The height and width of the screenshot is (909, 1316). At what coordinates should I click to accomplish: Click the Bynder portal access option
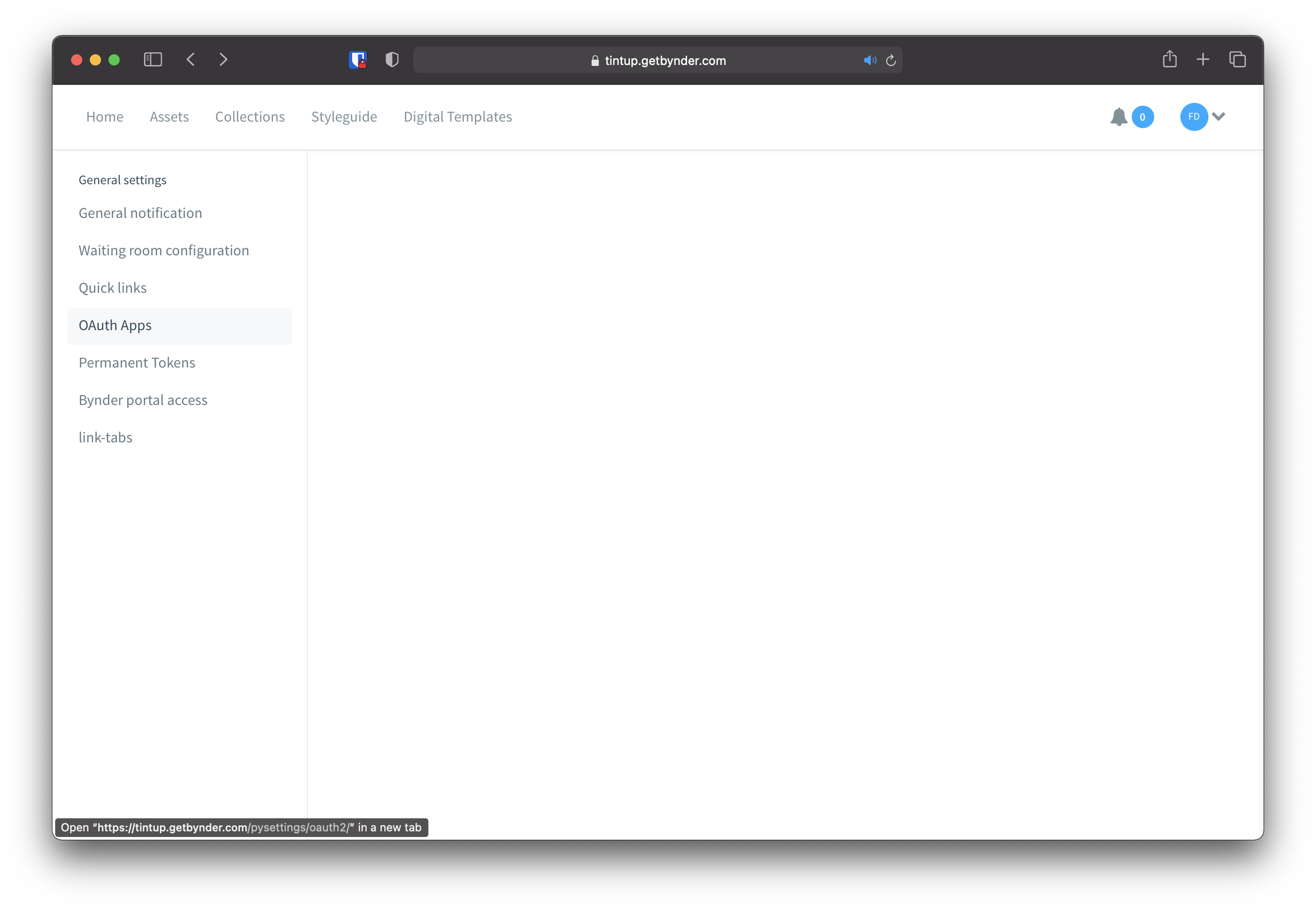coord(143,400)
